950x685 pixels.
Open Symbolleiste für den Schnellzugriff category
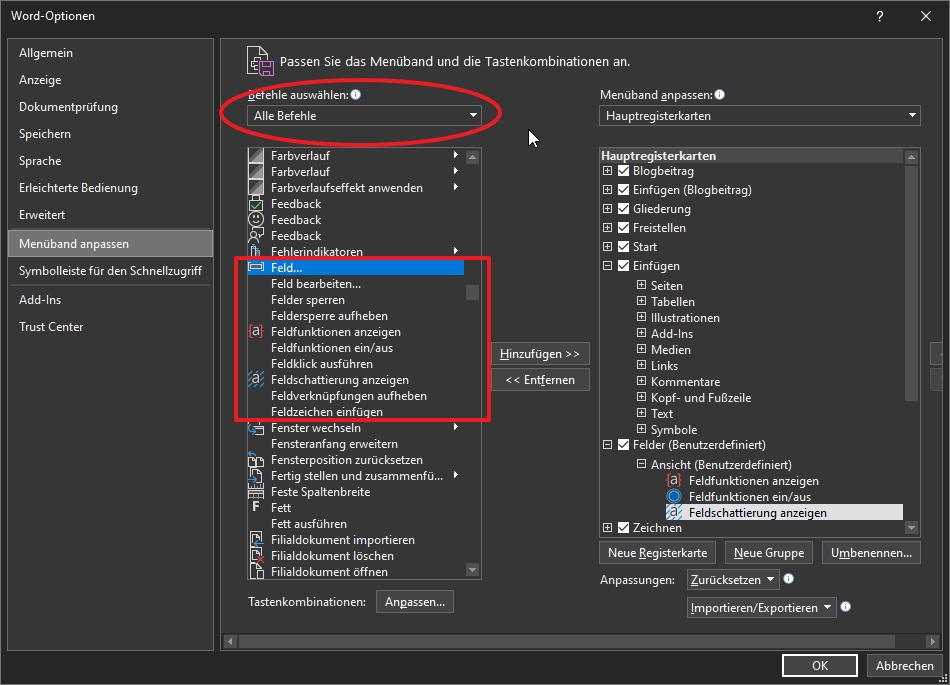point(110,271)
